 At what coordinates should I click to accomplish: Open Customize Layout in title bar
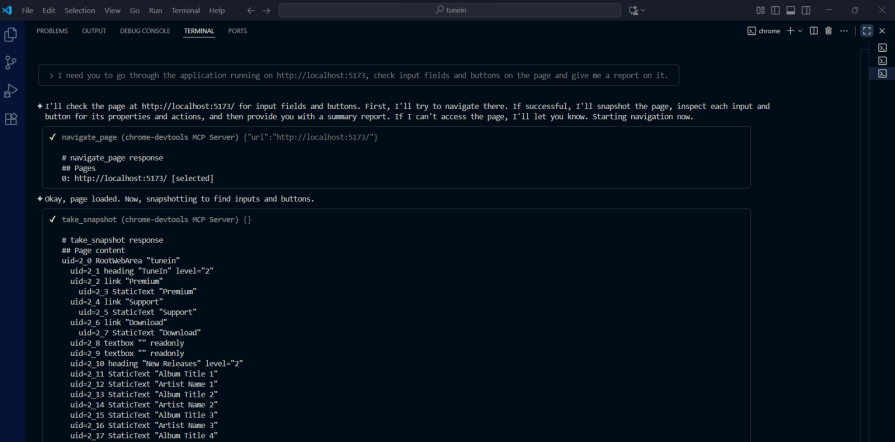pos(760,10)
